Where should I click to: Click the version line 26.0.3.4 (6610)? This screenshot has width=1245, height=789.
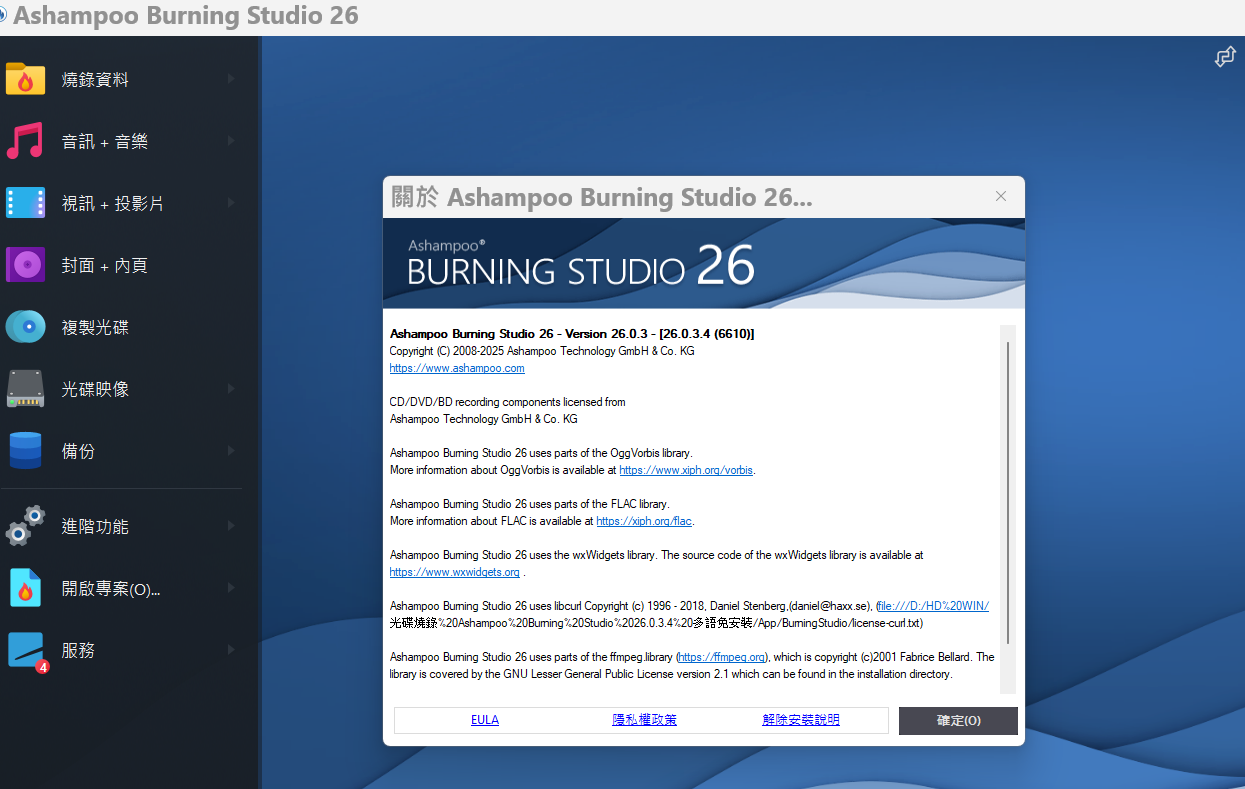[572, 334]
